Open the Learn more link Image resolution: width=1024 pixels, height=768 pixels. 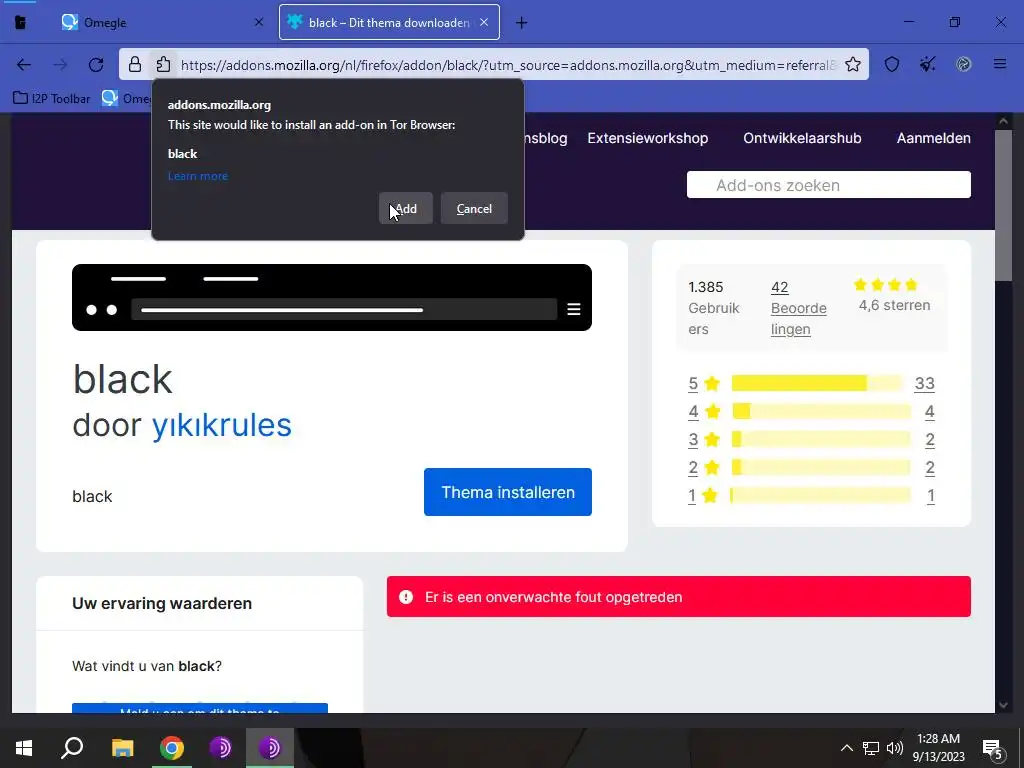tap(198, 176)
